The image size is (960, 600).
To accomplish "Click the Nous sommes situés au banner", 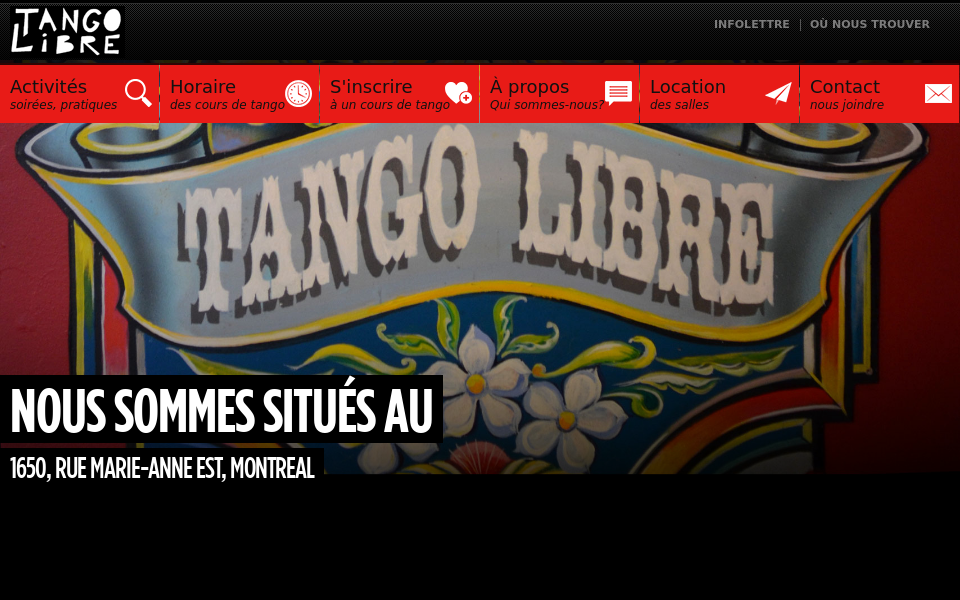I will [221, 409].
